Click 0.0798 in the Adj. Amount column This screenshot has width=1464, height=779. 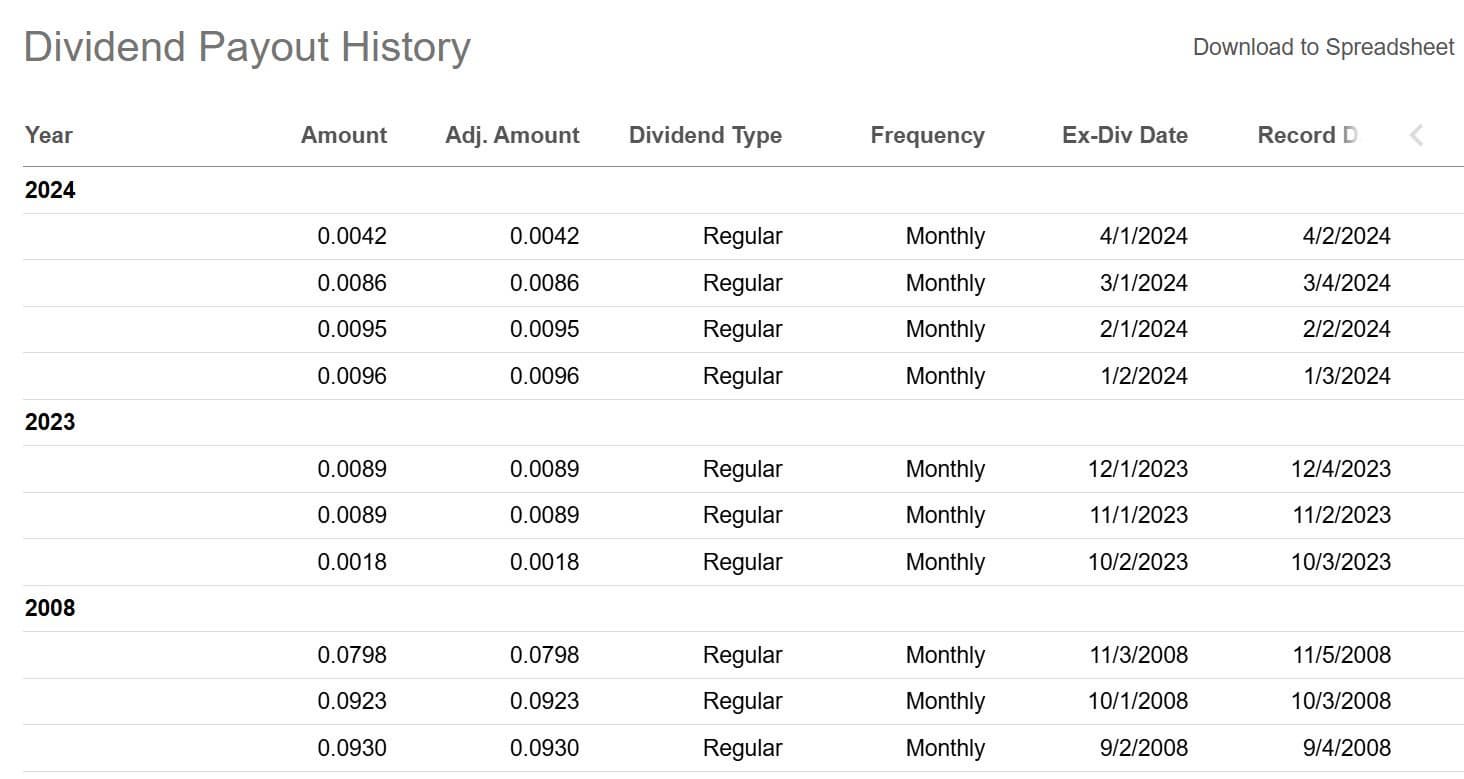544,655
